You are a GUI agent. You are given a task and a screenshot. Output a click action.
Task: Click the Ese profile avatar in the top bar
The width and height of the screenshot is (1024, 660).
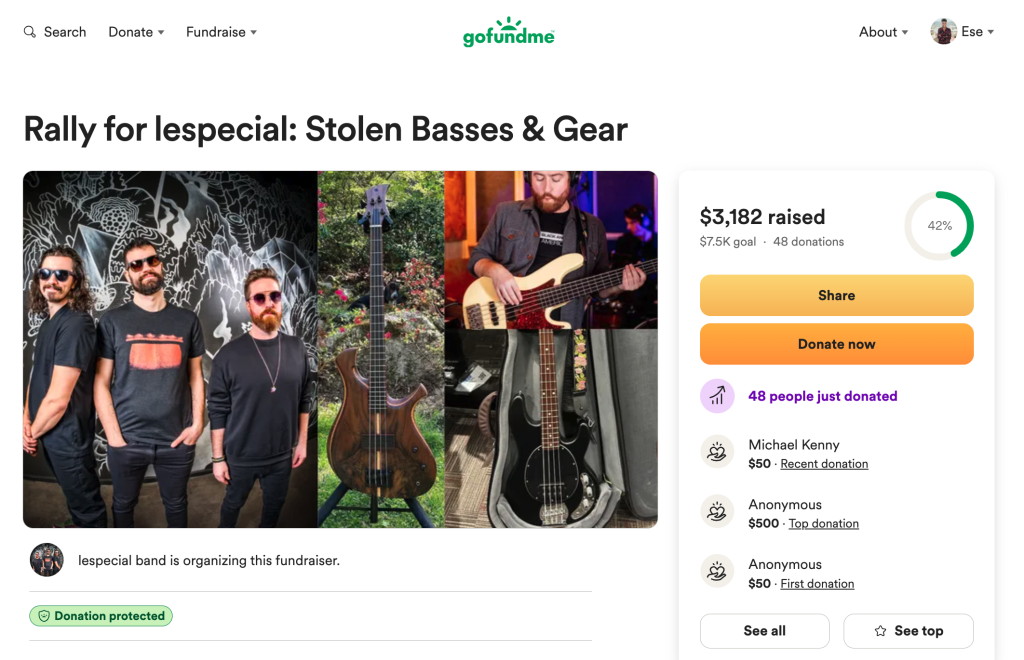pyautogui.click(x=943, y=31)
